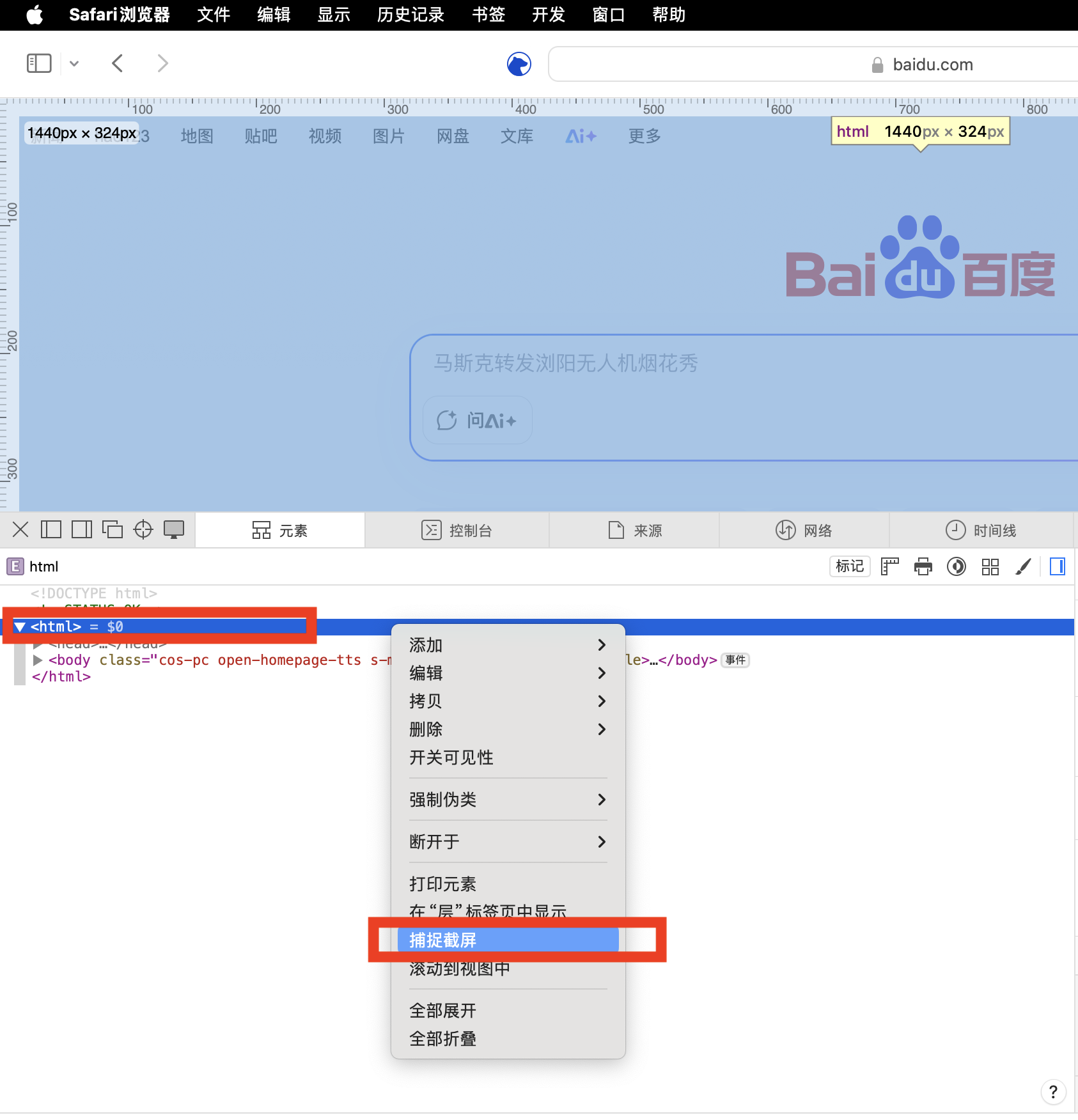Switch to the 控制台 tab
Viewport: 1078px width, 1120px height.
(457, 530)
